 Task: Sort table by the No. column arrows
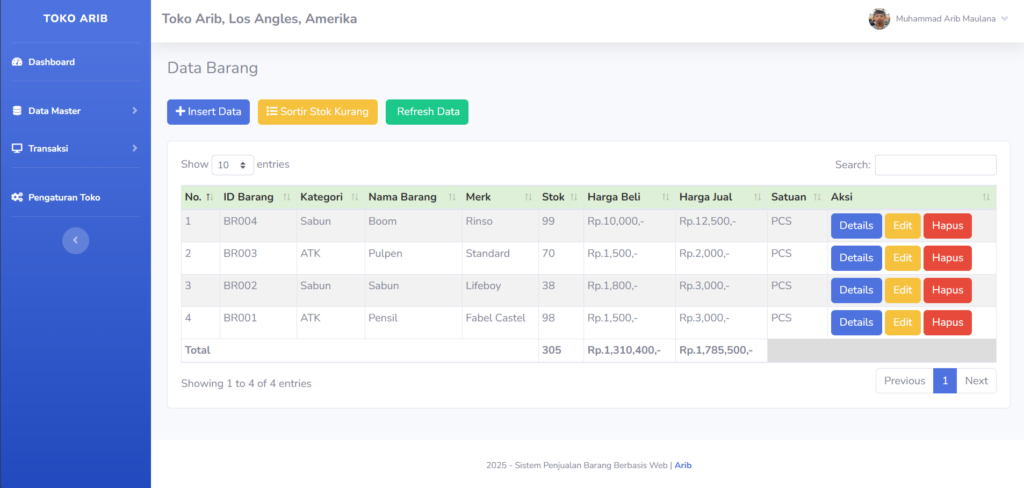209,198
